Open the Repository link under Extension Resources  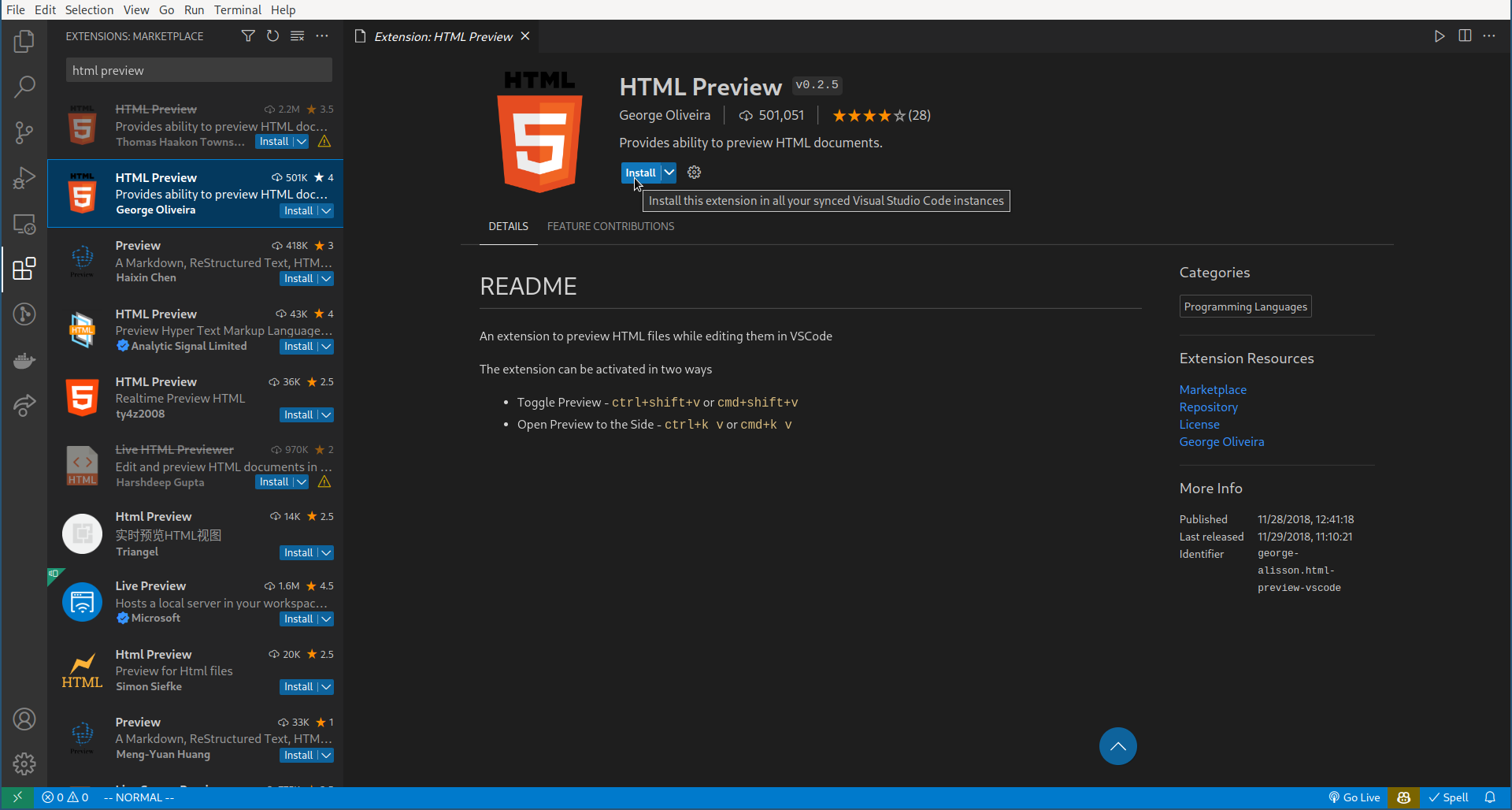pyautogui.click(x=1208, y=407)
